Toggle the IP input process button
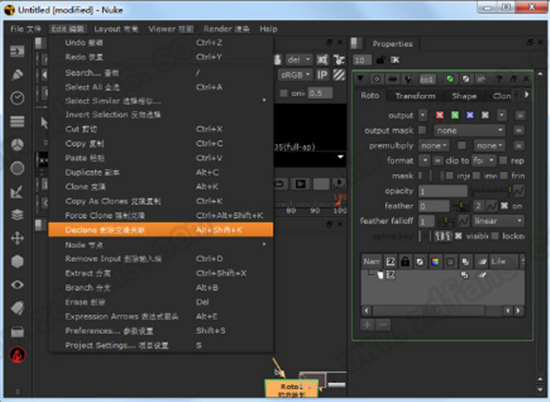This screenshot has width=550, height=402. click(322, 75)
